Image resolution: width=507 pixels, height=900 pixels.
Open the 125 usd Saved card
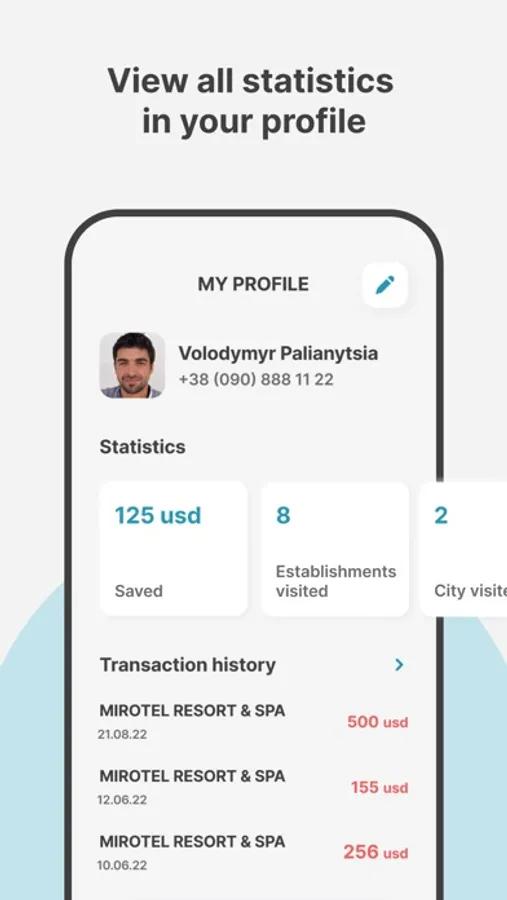(x=173, y=549)
